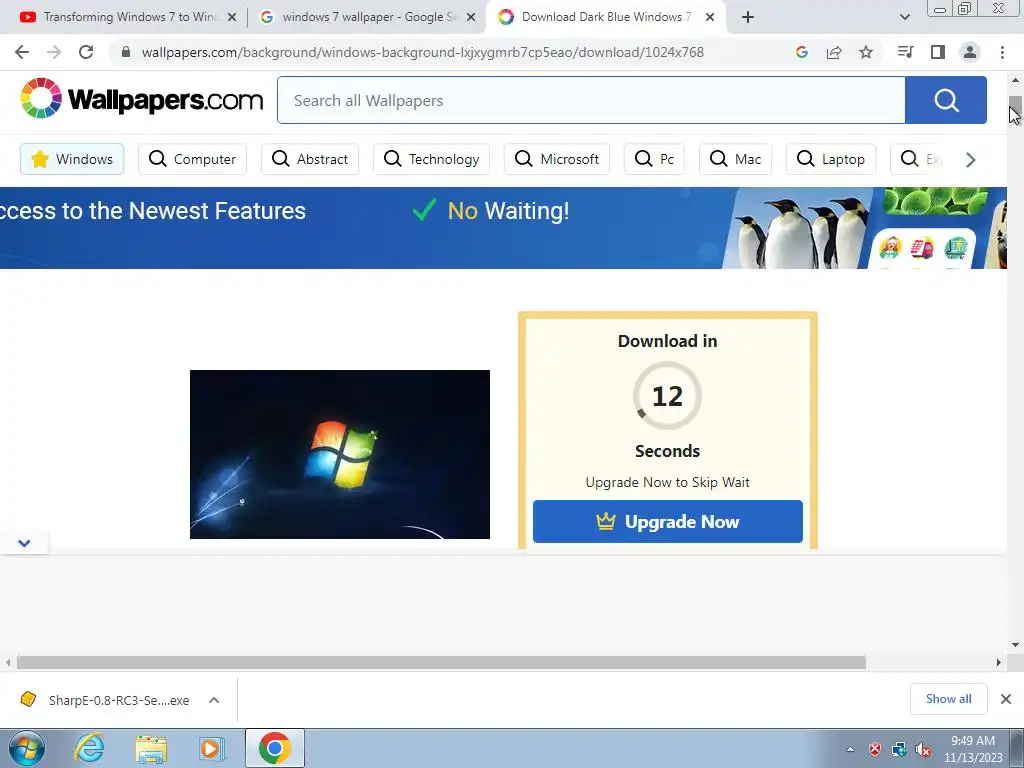Viewport: 1024px width, 768px height.
Task: Open the Mac category chip
Action: click(x=735, y=159)
